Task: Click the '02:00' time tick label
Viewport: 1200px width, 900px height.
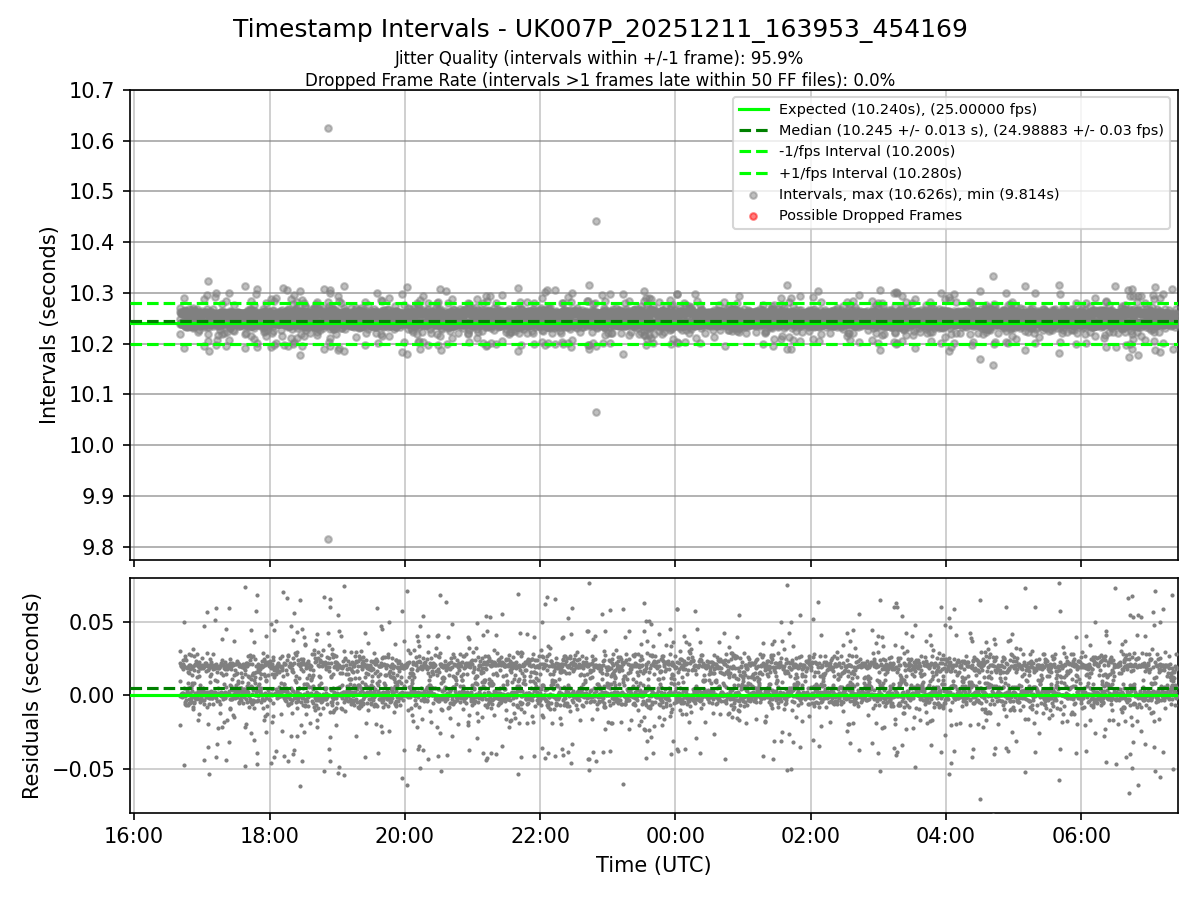Action: coord(810,835)
